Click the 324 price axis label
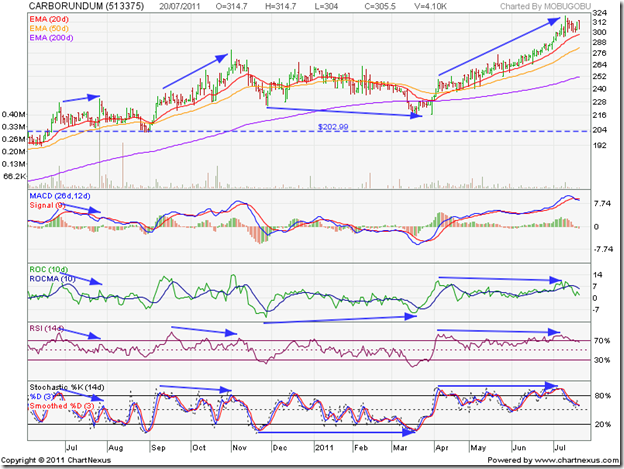The height and width of the screenshot is (469, 624). pyautogui.click(x=600, y=13)
